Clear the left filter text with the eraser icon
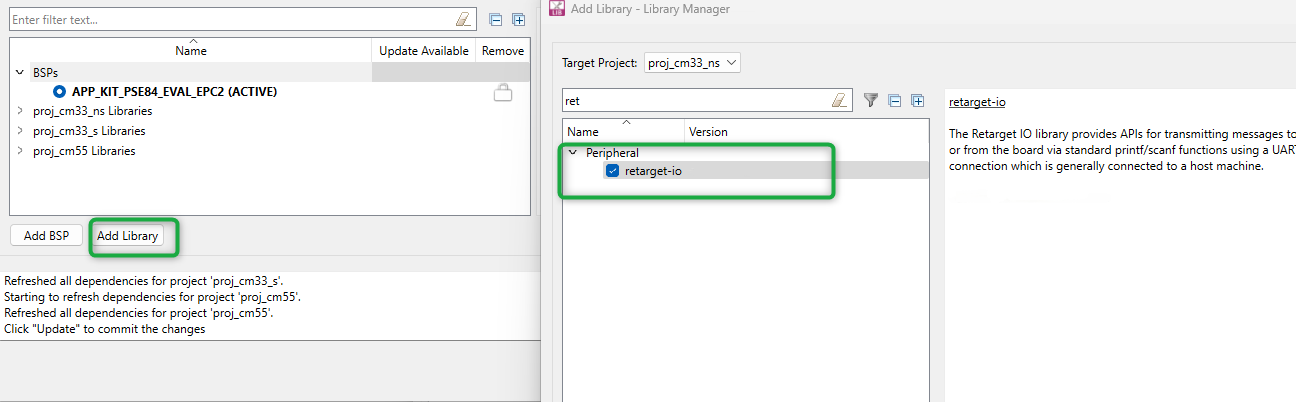 tap(462, 19)
